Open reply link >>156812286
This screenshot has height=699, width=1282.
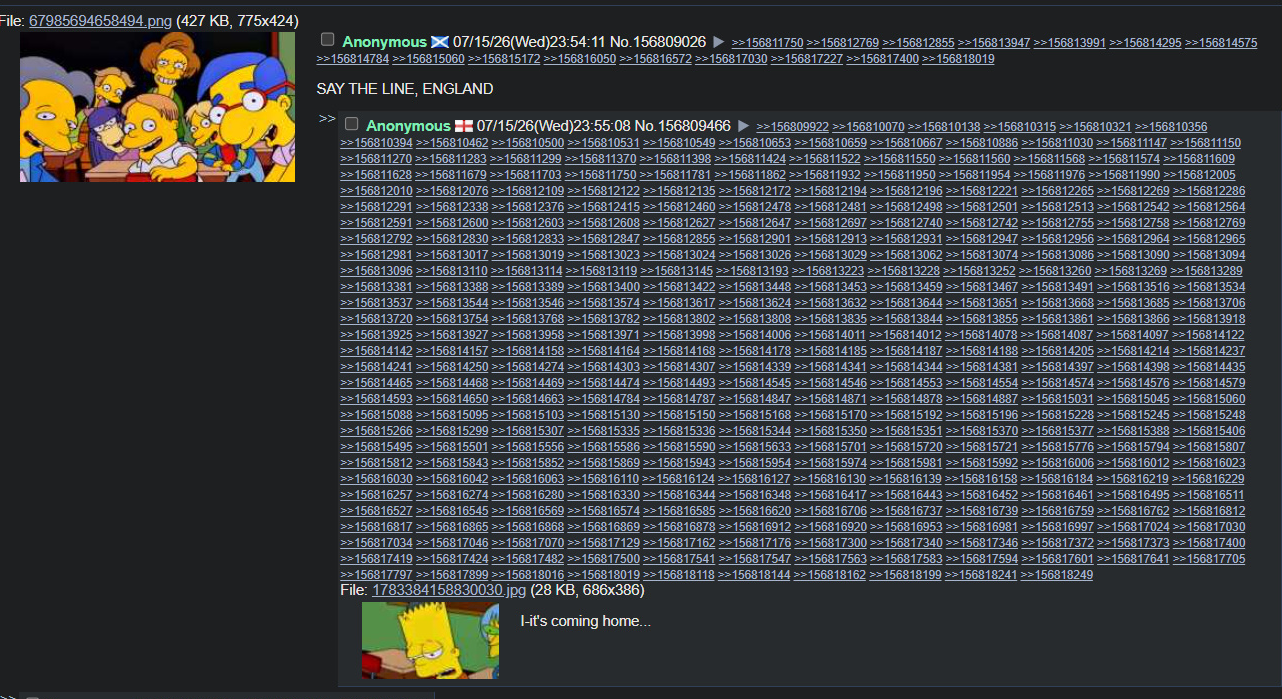[1209, 191]
